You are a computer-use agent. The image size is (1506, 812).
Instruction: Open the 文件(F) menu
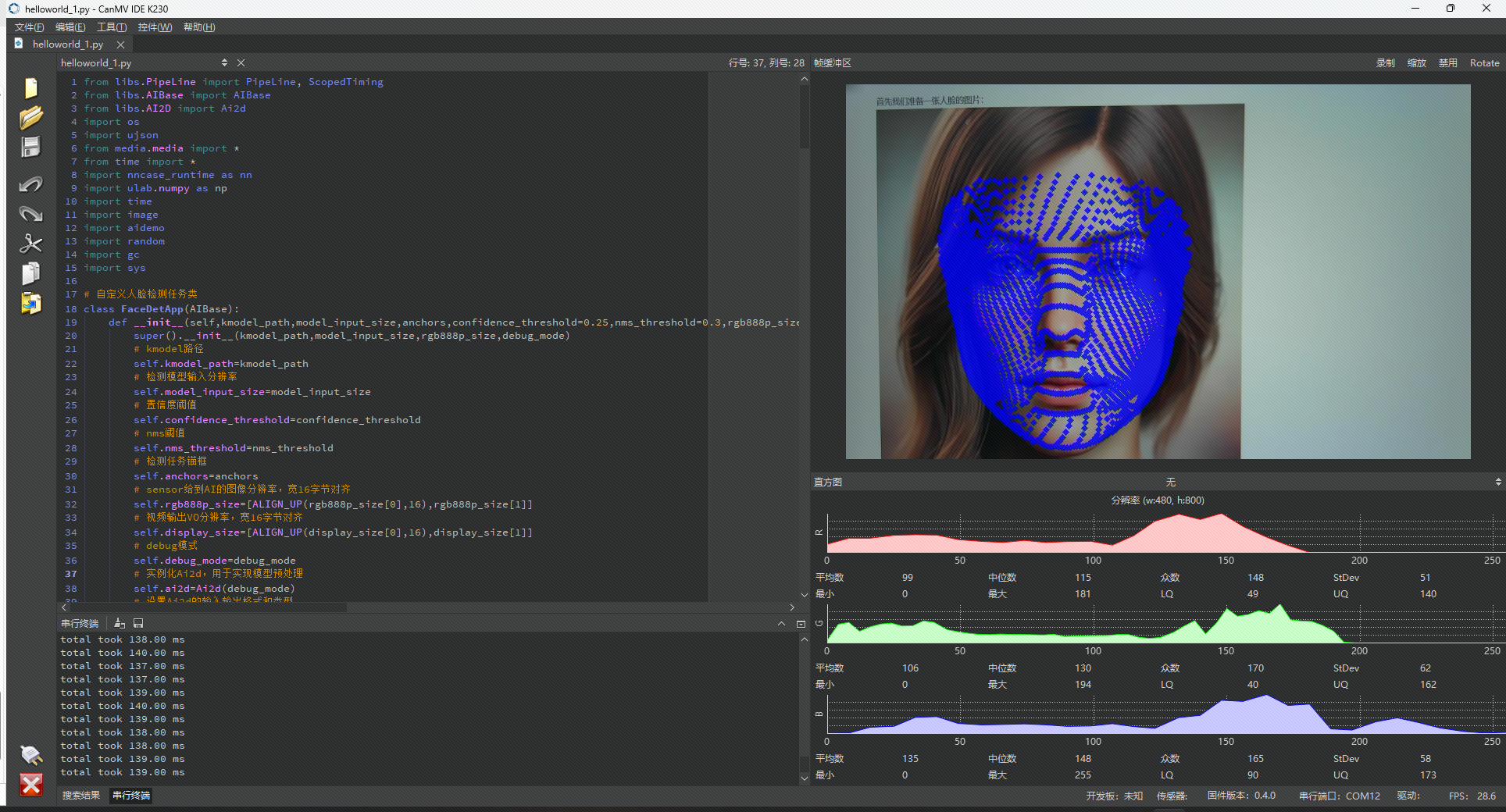[x=29, y=27]
